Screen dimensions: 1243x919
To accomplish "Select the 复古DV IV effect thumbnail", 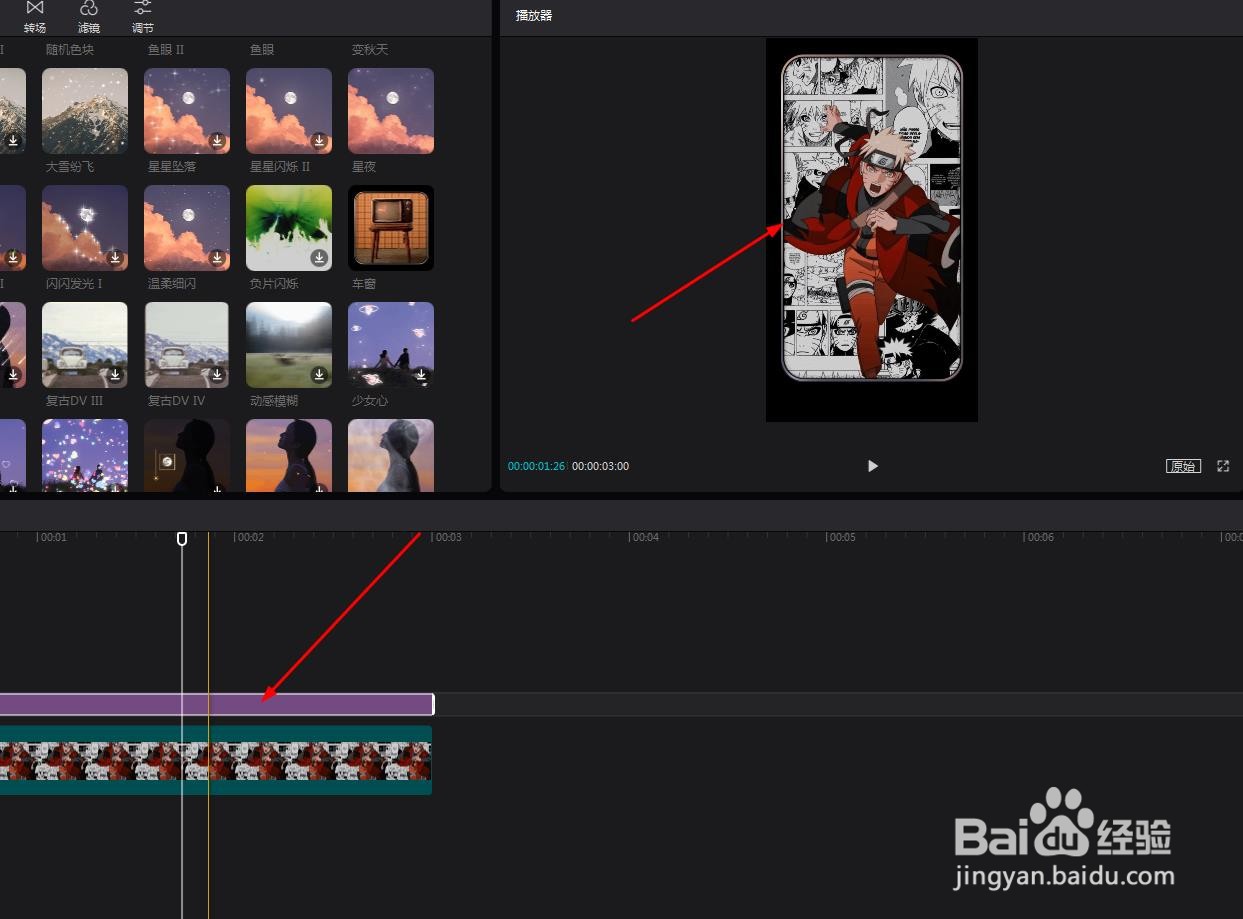I will tap(187, 345).
